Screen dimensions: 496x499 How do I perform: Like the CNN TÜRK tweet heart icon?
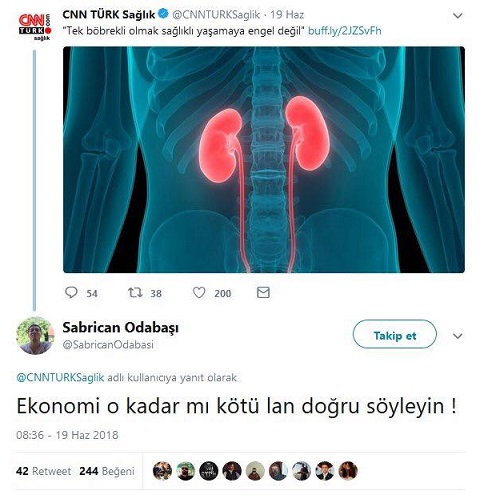(x=199, y=293)
